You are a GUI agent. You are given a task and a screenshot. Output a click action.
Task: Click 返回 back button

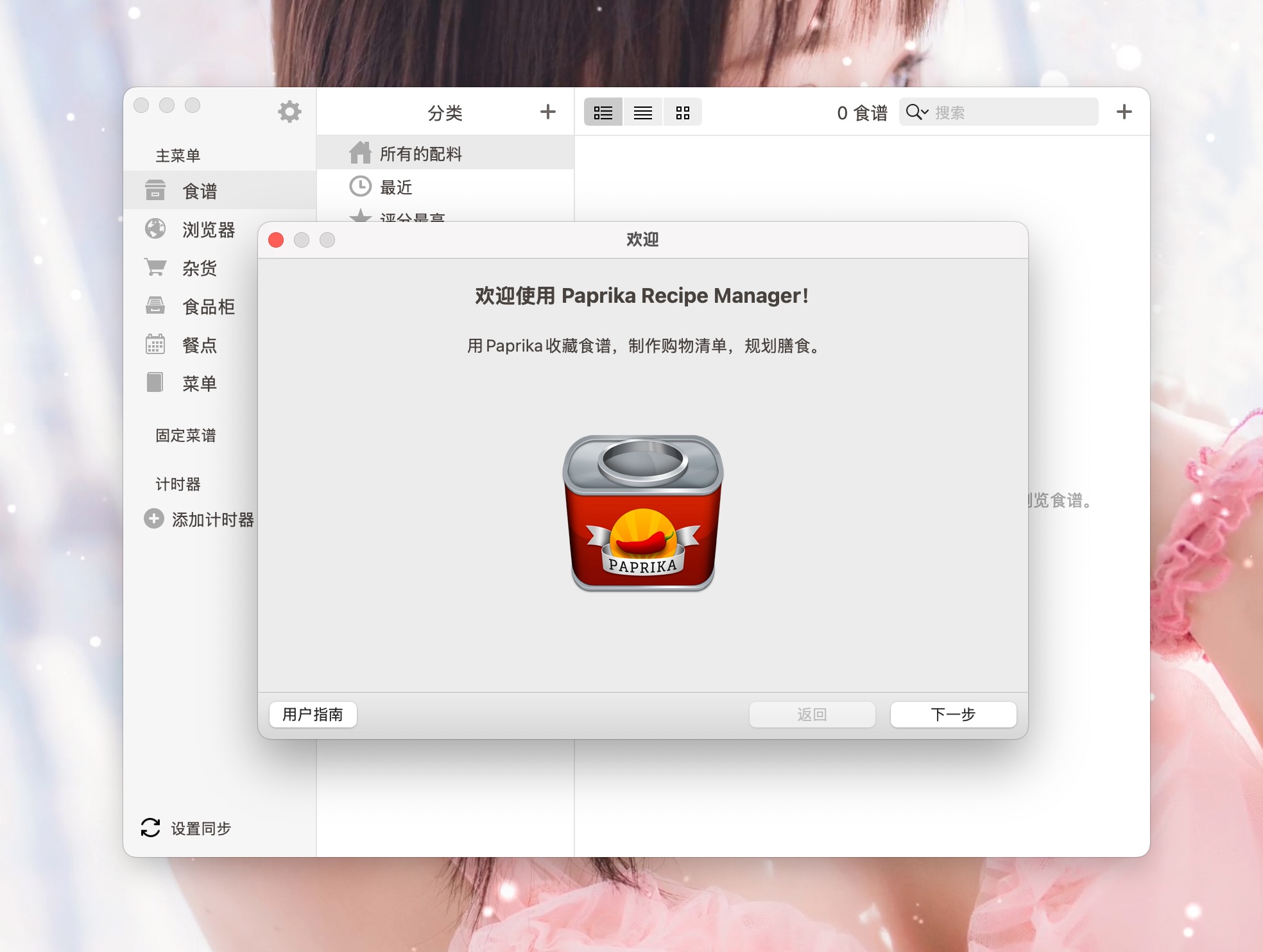point(812,714)
